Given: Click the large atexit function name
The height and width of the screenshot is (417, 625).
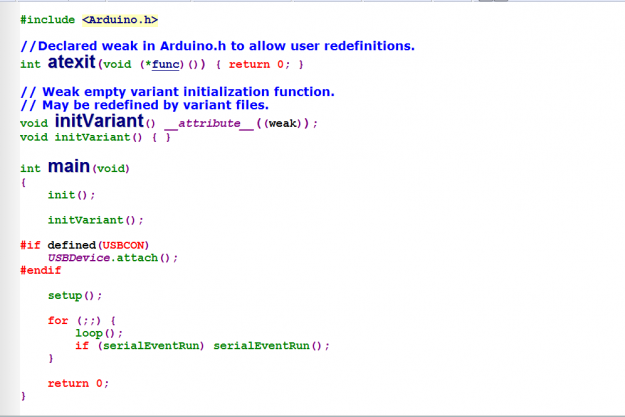Looking at the screenshot, I should tap(71, 62).
